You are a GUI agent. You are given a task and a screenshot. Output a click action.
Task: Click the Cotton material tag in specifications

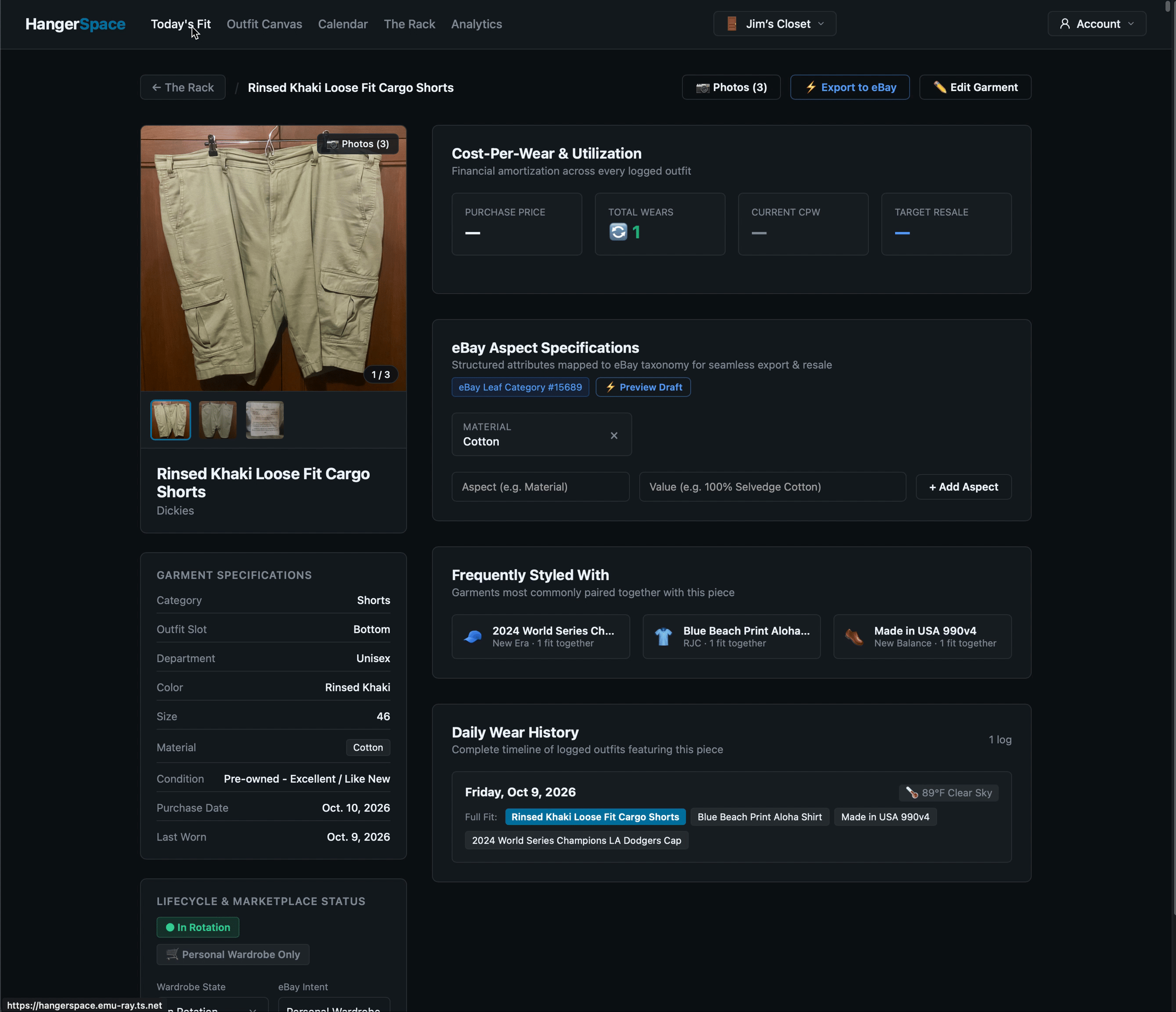pos(368,748)
